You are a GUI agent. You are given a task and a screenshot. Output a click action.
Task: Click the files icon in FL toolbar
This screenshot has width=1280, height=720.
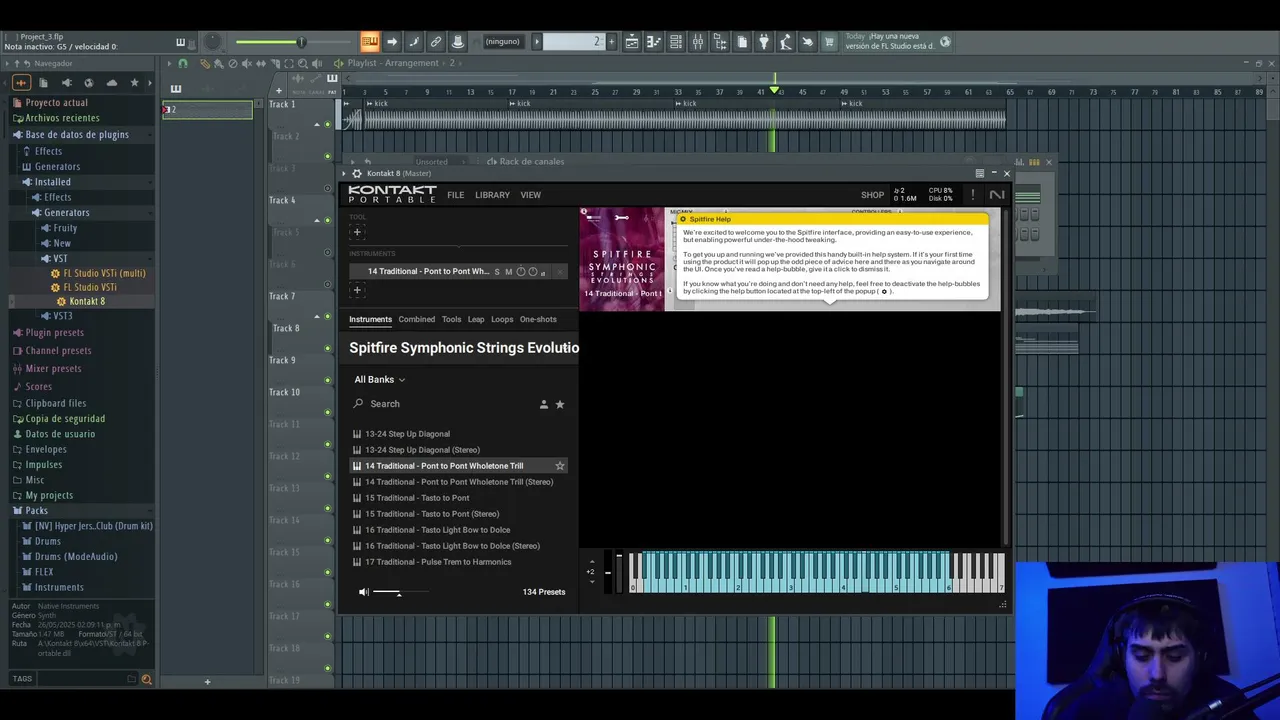pyautogui.click(x=742, y=41)
